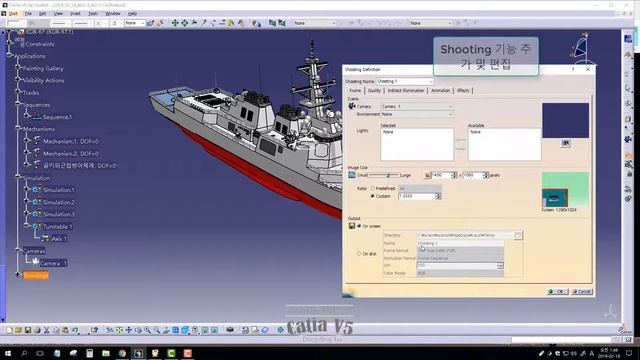Collapse the Cameras tree node
This screenshot has height=360, width=640.
18,250
